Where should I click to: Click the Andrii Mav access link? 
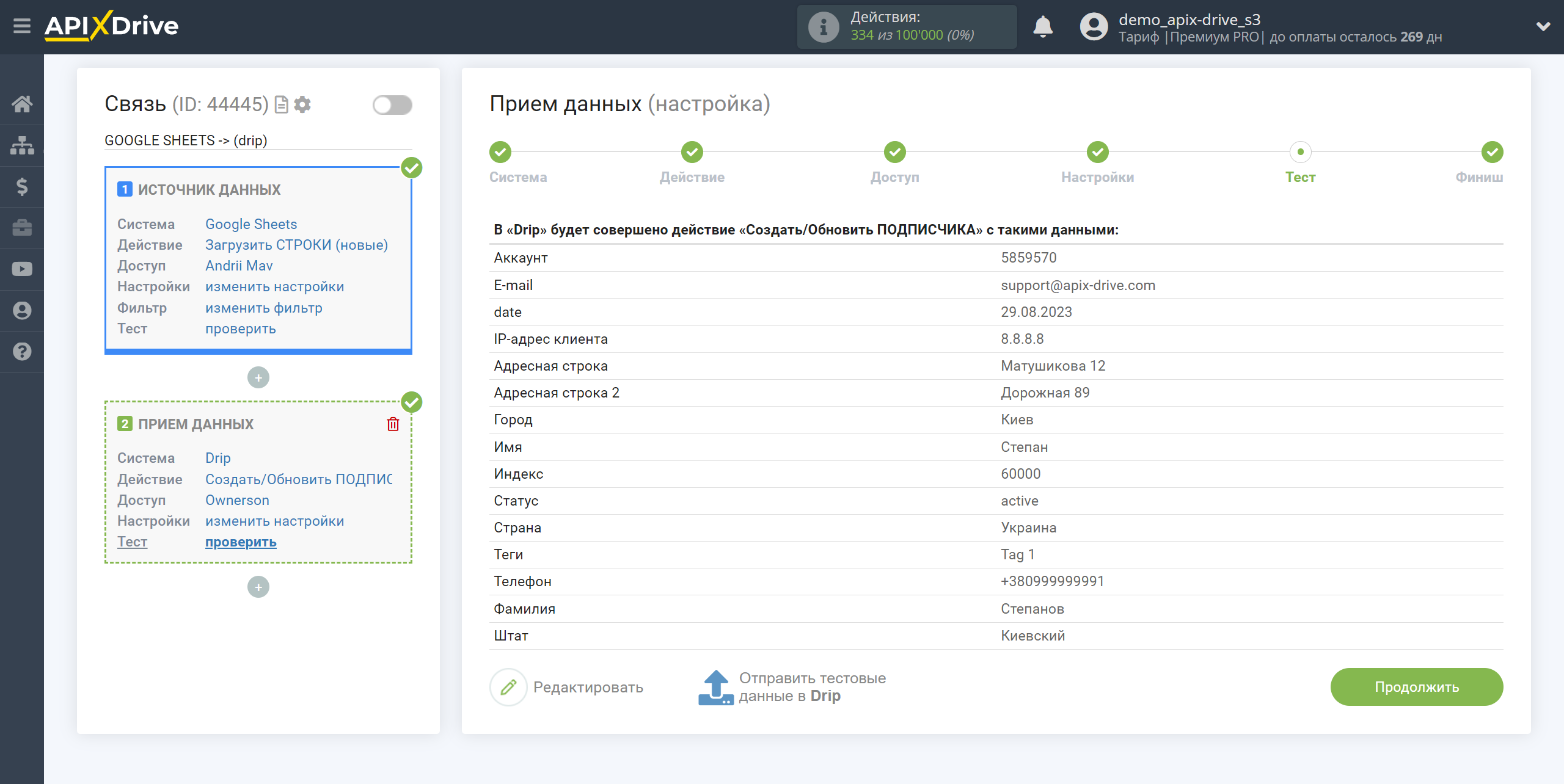click(x=239, y=266)
